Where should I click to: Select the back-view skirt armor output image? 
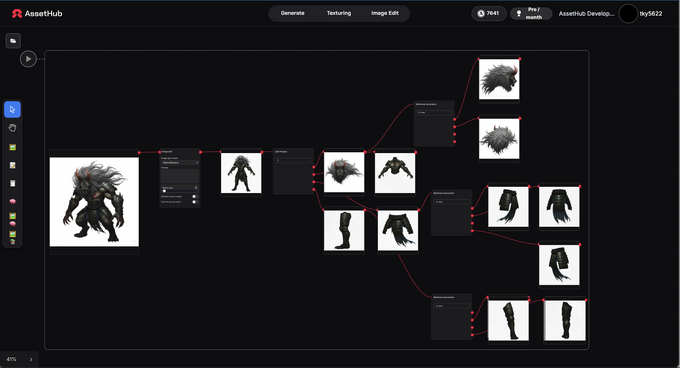(559, 207)
